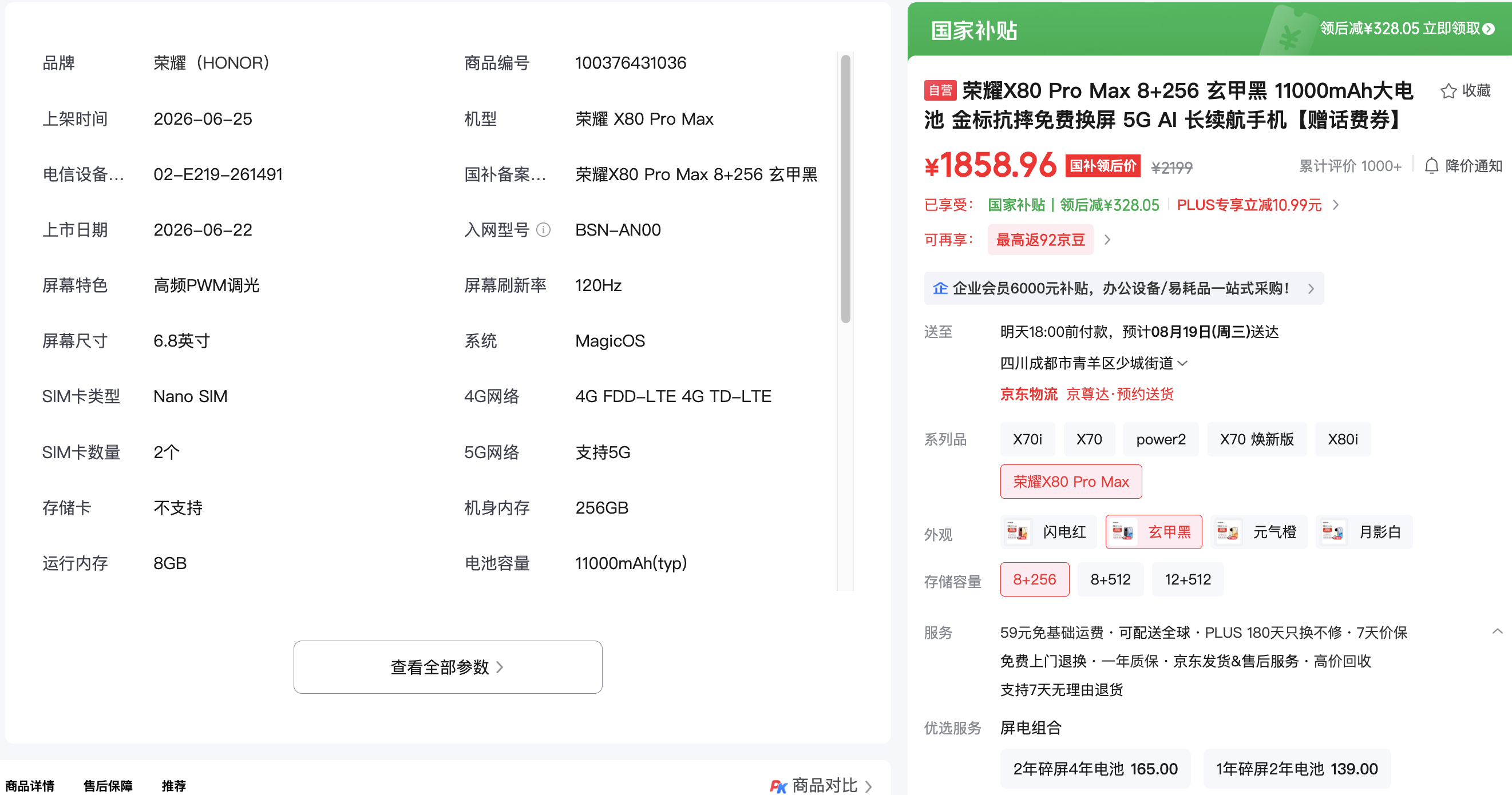Click the 120Hz refresh rate value
The image size is (1512, 795).
[598, 286]
